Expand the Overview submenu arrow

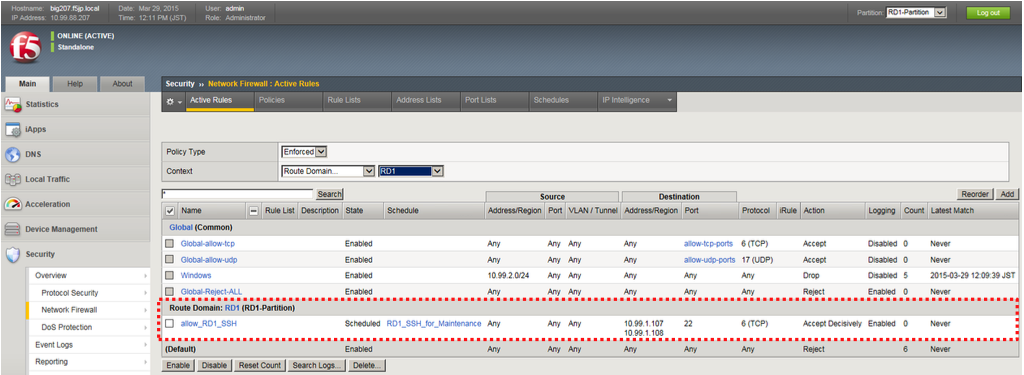coord(145,276)
